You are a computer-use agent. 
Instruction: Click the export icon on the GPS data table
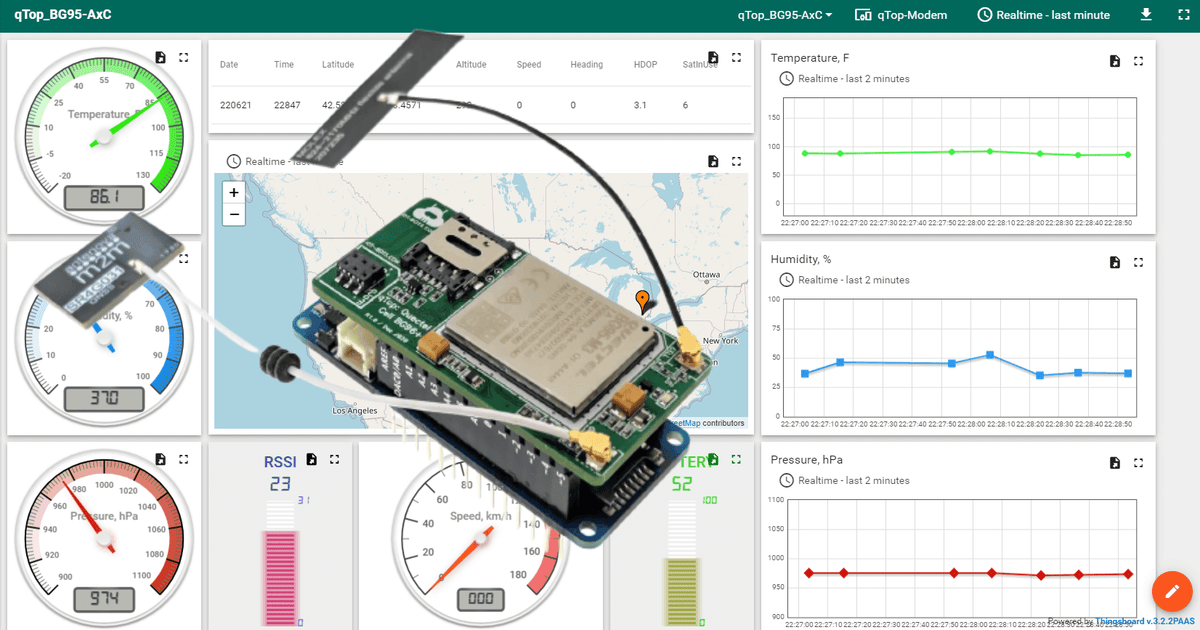[x=713, y=57]
